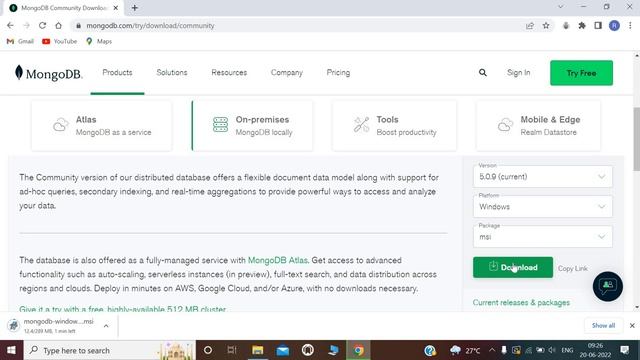
Task: Click Sign In
Action: 518,73
